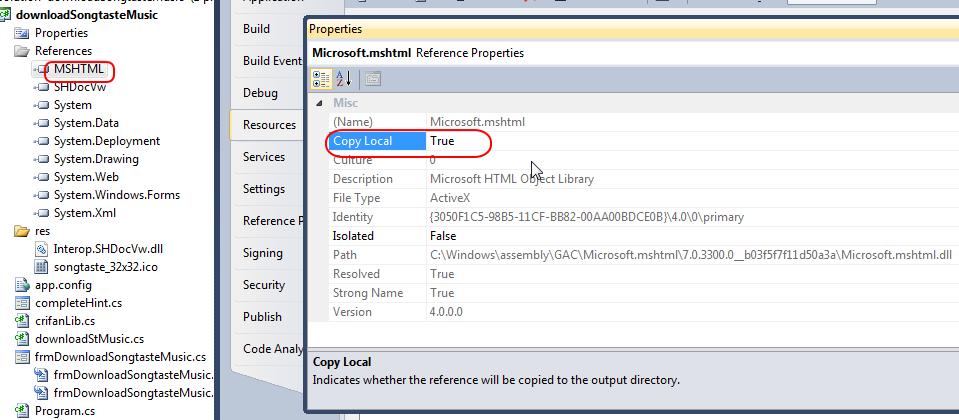This screenshot has height=420, width=959.
Task: Click the crifanLib.cs file icon
Action: click(22, 320)
